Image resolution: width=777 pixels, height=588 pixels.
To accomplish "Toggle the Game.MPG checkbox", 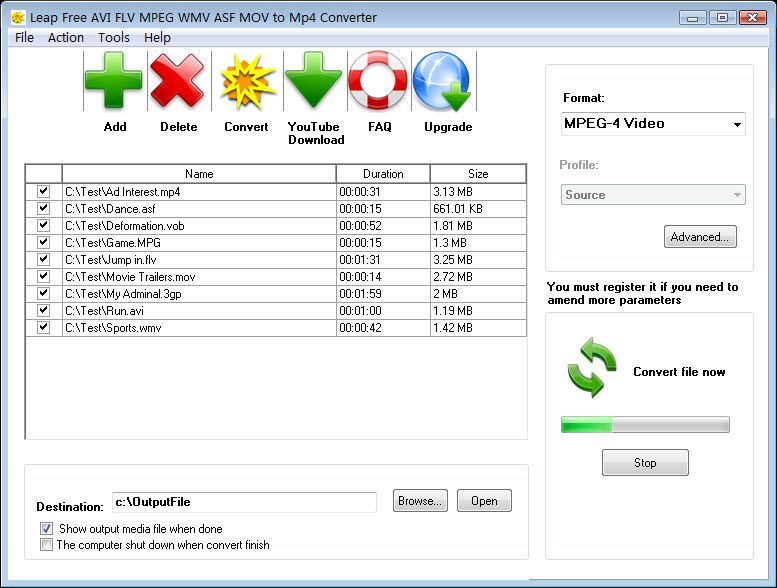I will tap(44, 242).
